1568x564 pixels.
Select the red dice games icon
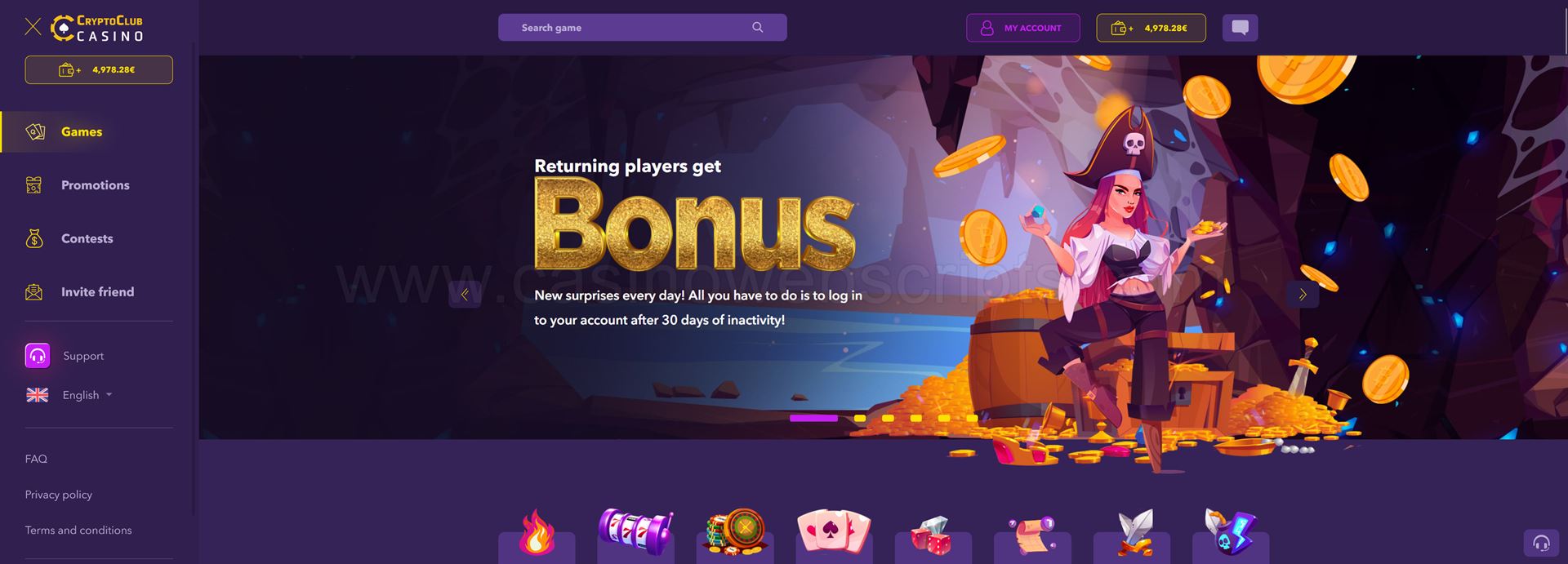click(933, 537)
